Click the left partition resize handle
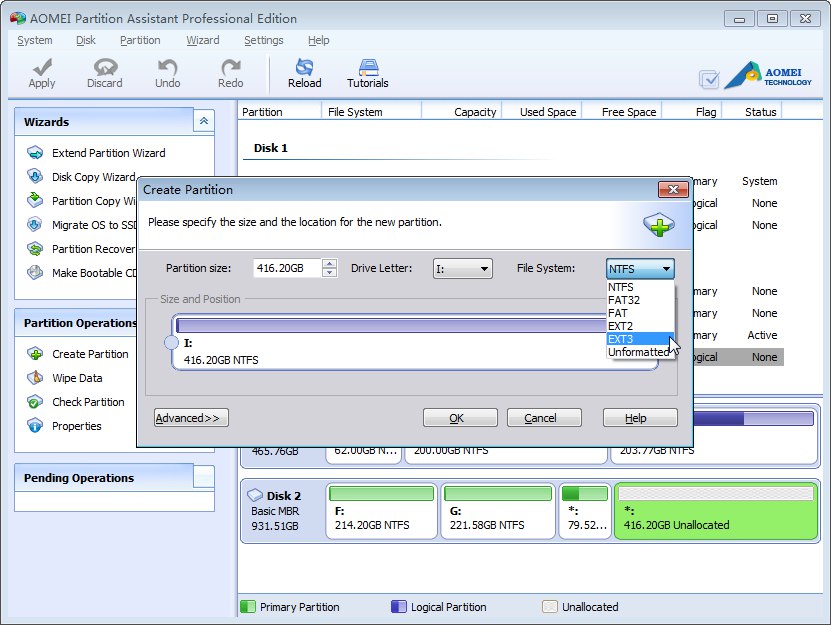The width and height of the screenshot is (831, 625). click(x=171, y=342)
